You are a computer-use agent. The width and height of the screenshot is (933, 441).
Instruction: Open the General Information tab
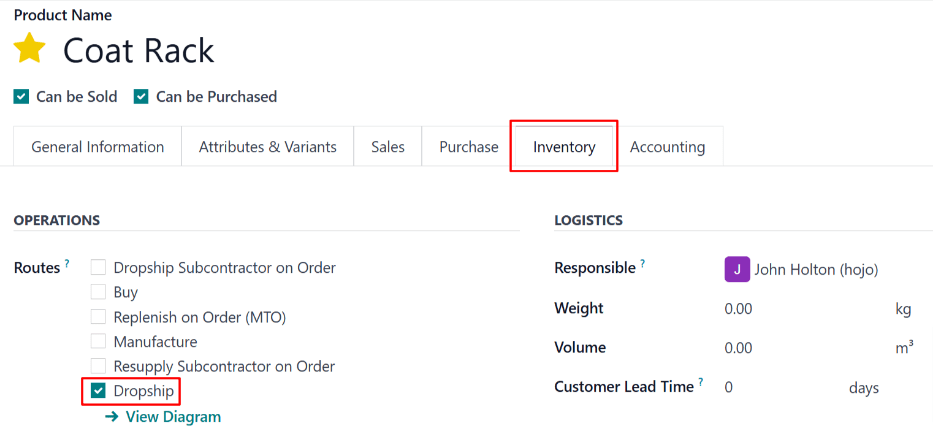click(97, 147)
